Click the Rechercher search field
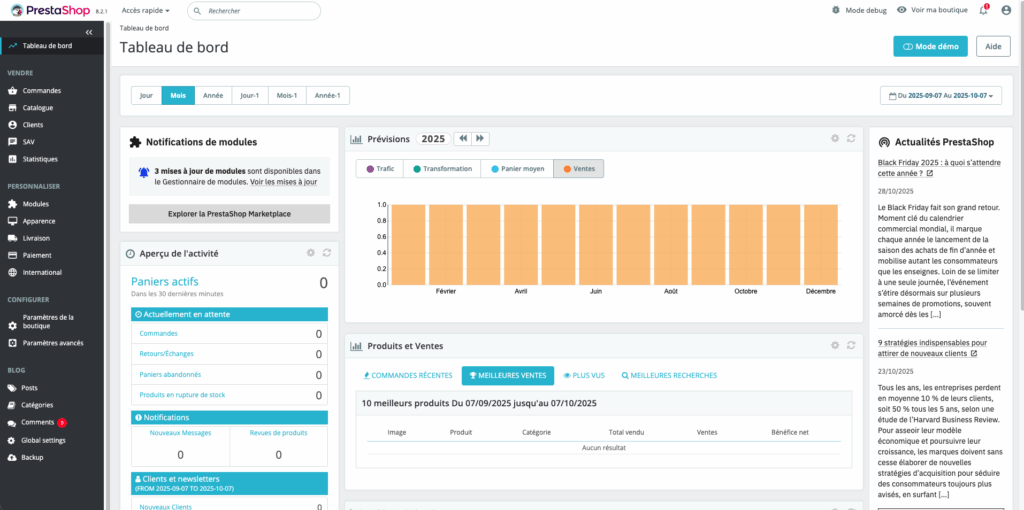Screen dimensions: 1024x510 coord(260,10)
